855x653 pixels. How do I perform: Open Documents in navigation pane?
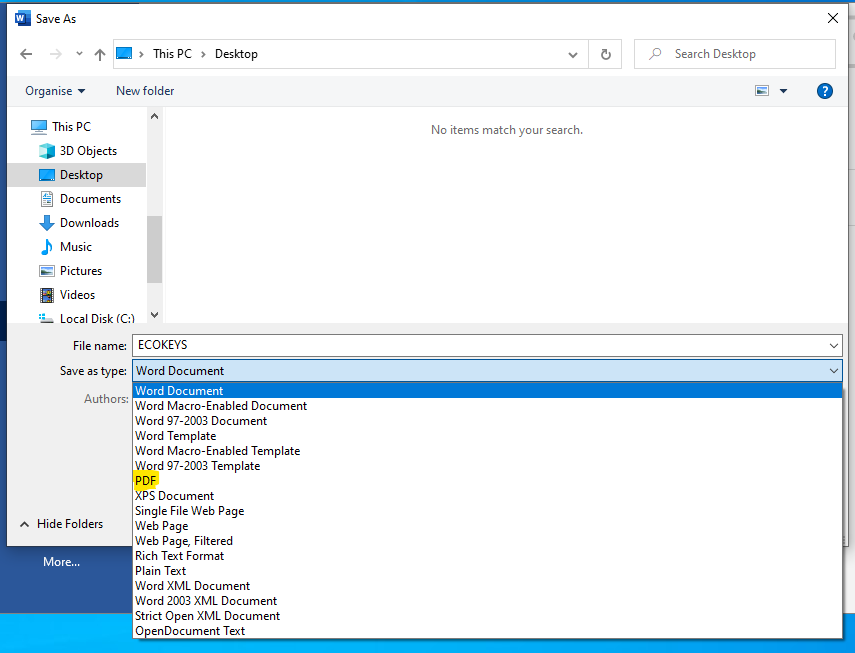[x=91, y=199]
